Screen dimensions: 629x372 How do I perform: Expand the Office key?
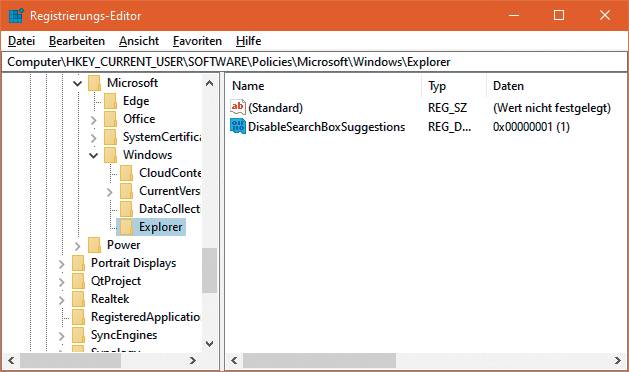click(x=93, y=120)
